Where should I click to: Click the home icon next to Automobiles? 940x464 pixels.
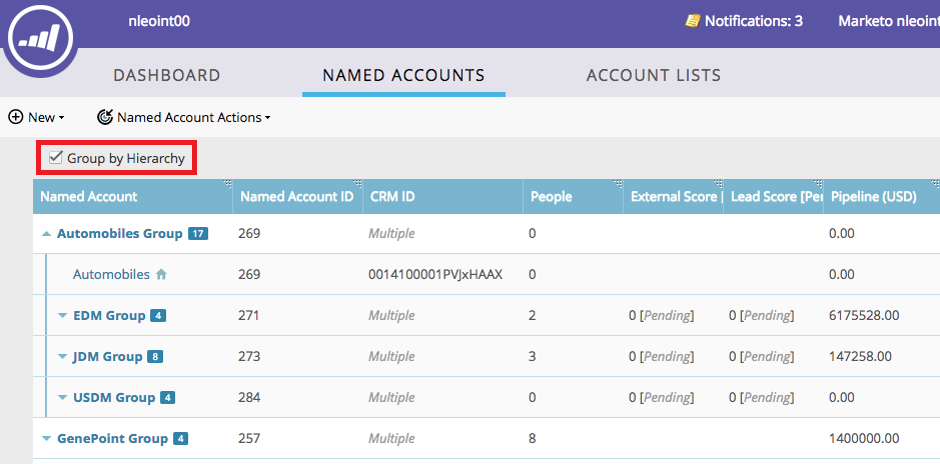click(161, 274)
